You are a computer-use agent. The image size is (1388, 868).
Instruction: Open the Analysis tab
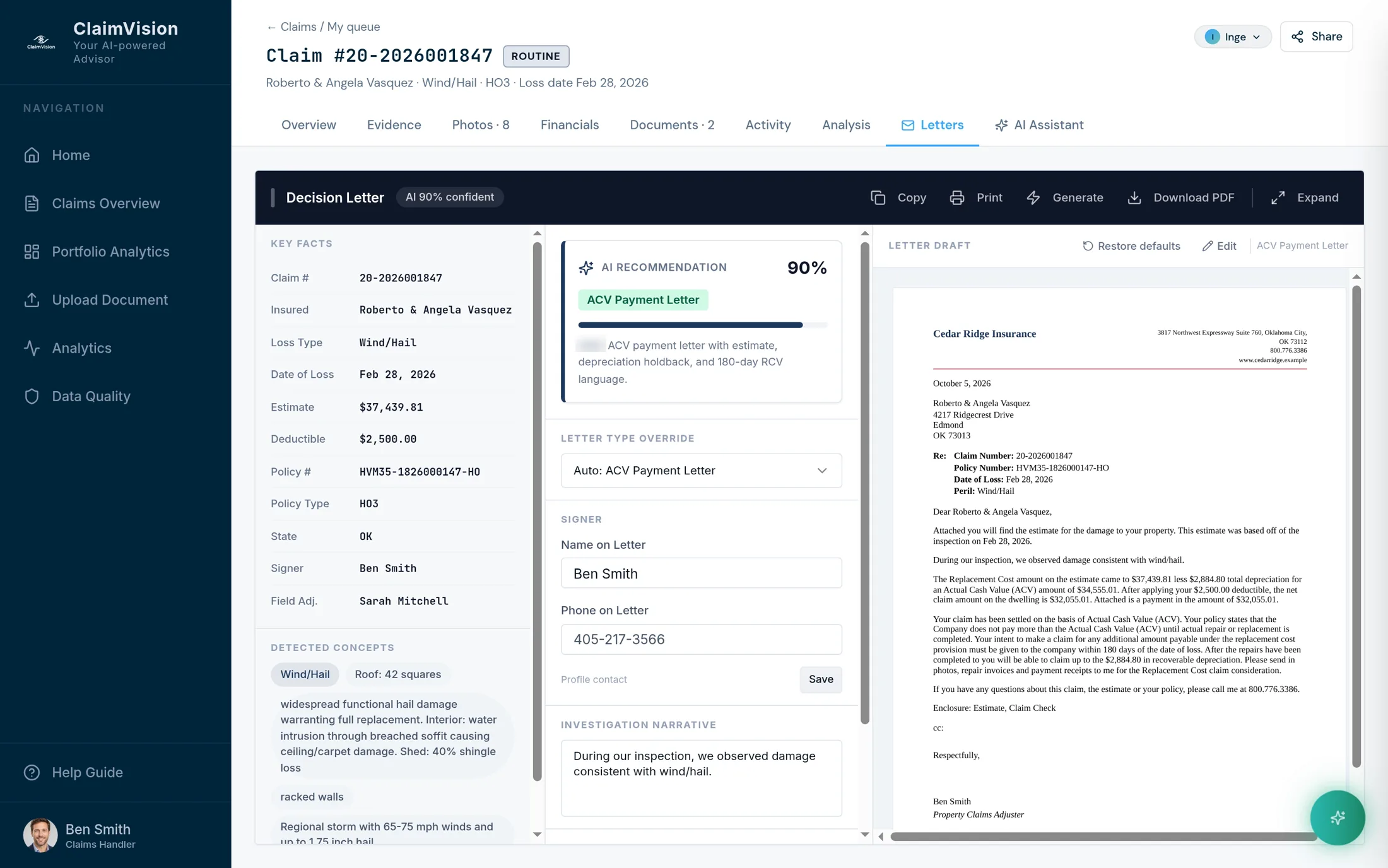(846, 125)
